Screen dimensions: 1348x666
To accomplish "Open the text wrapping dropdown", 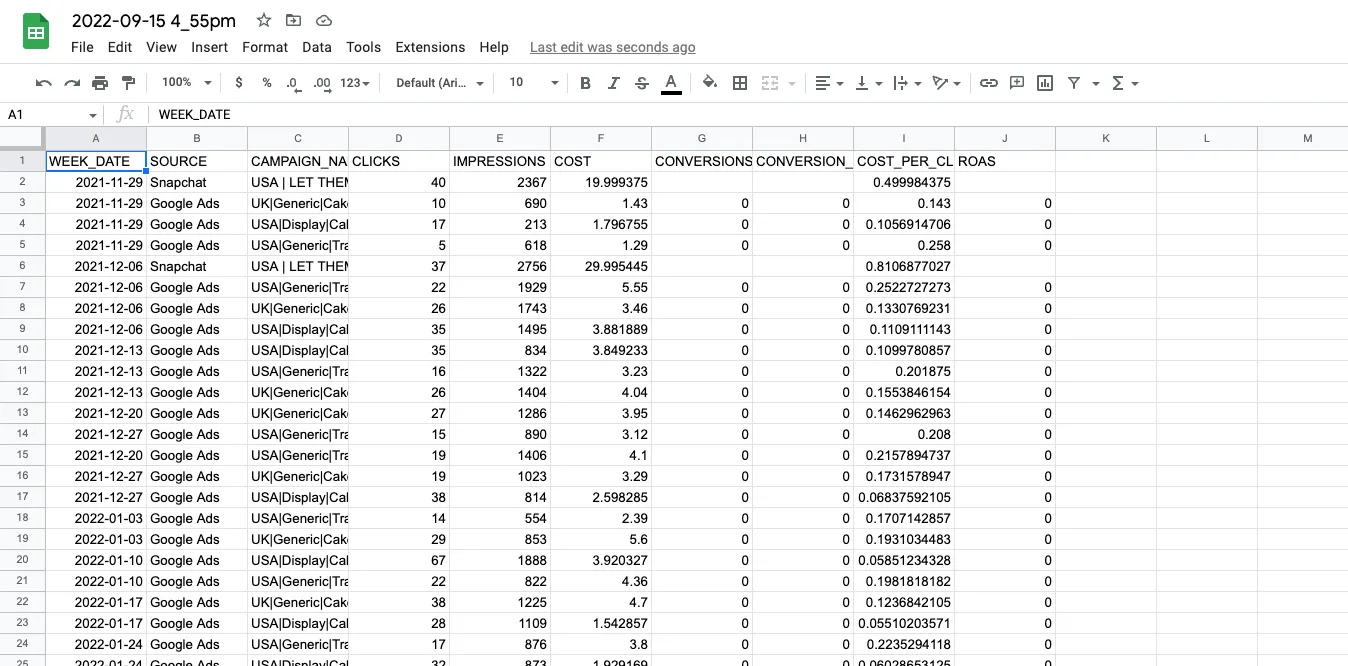I will 905,83.
